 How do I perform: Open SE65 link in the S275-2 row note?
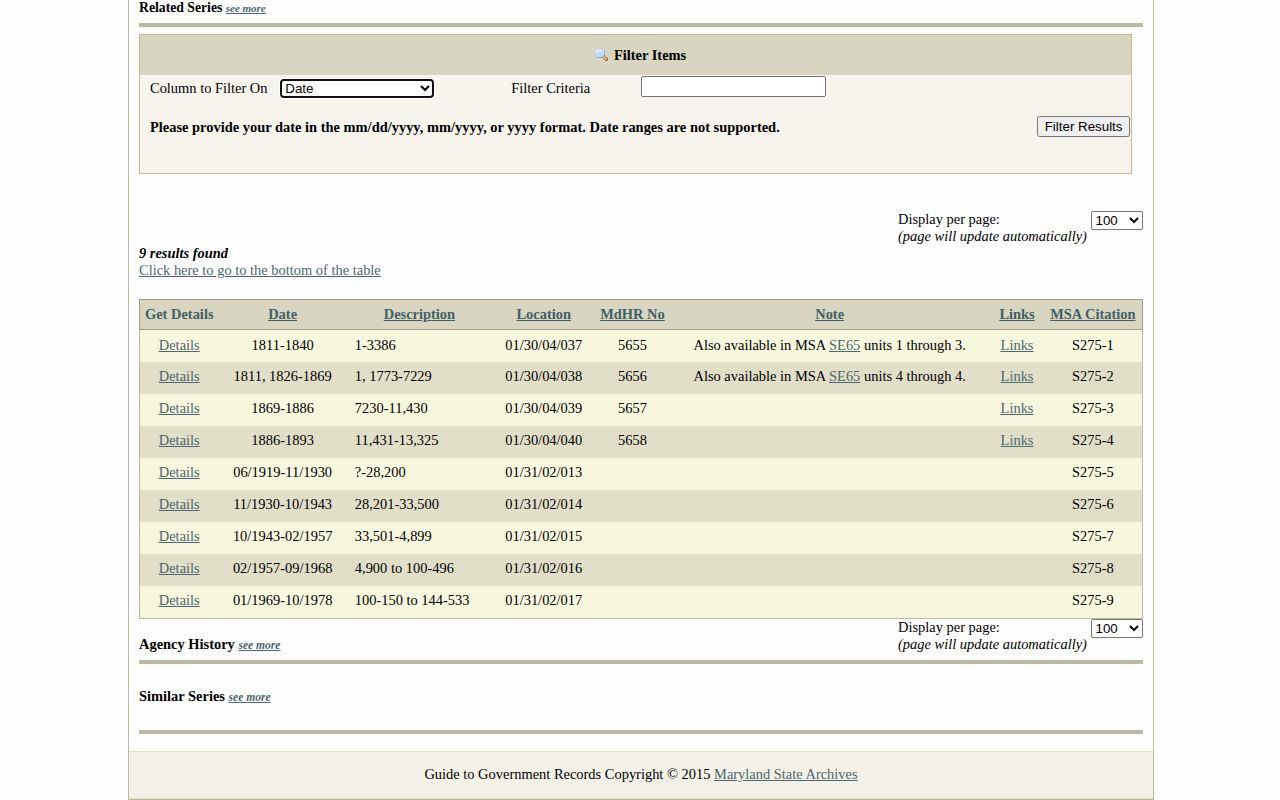[844, 376]
